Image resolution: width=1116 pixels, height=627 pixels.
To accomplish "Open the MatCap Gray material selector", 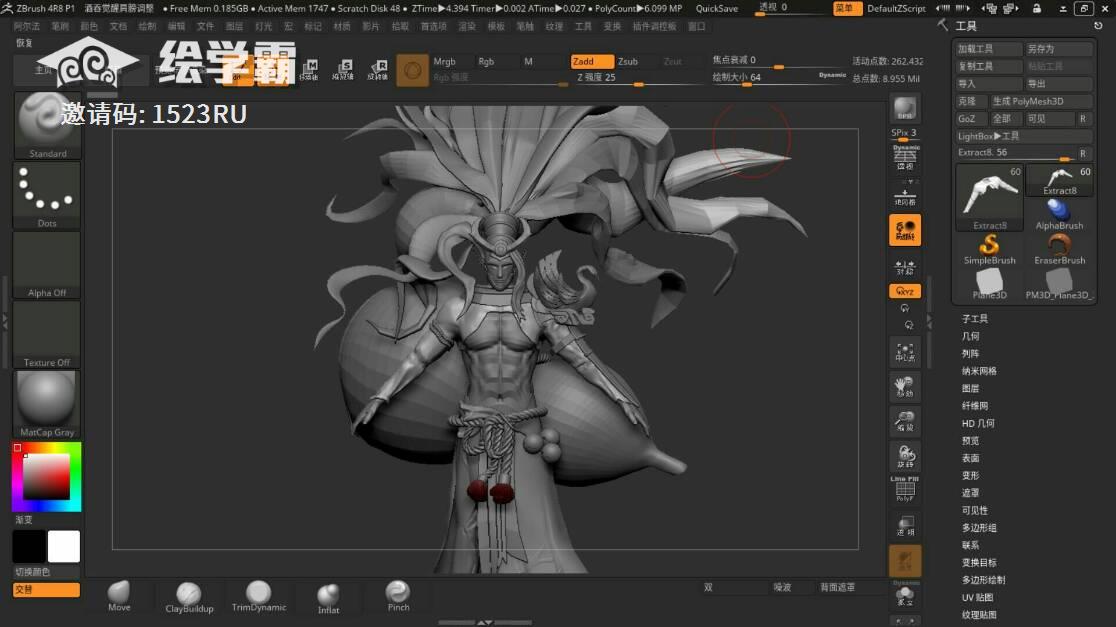I will 47,404.
